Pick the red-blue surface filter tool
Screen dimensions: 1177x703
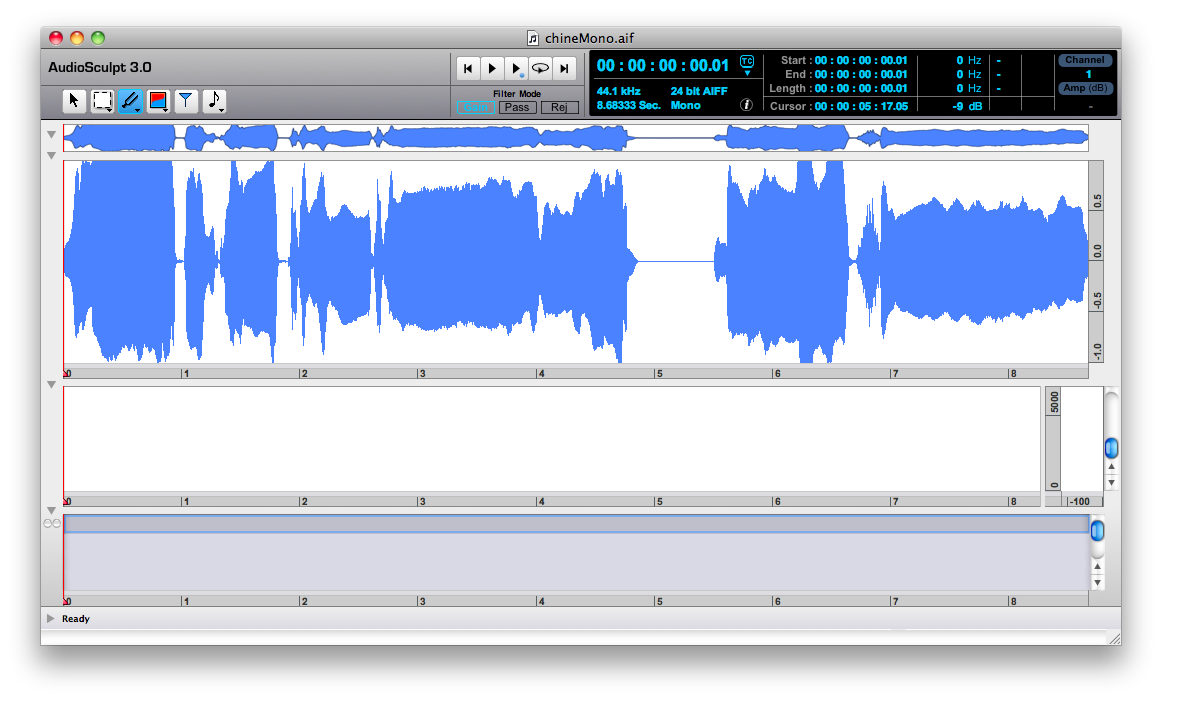(x=158, y=101)
